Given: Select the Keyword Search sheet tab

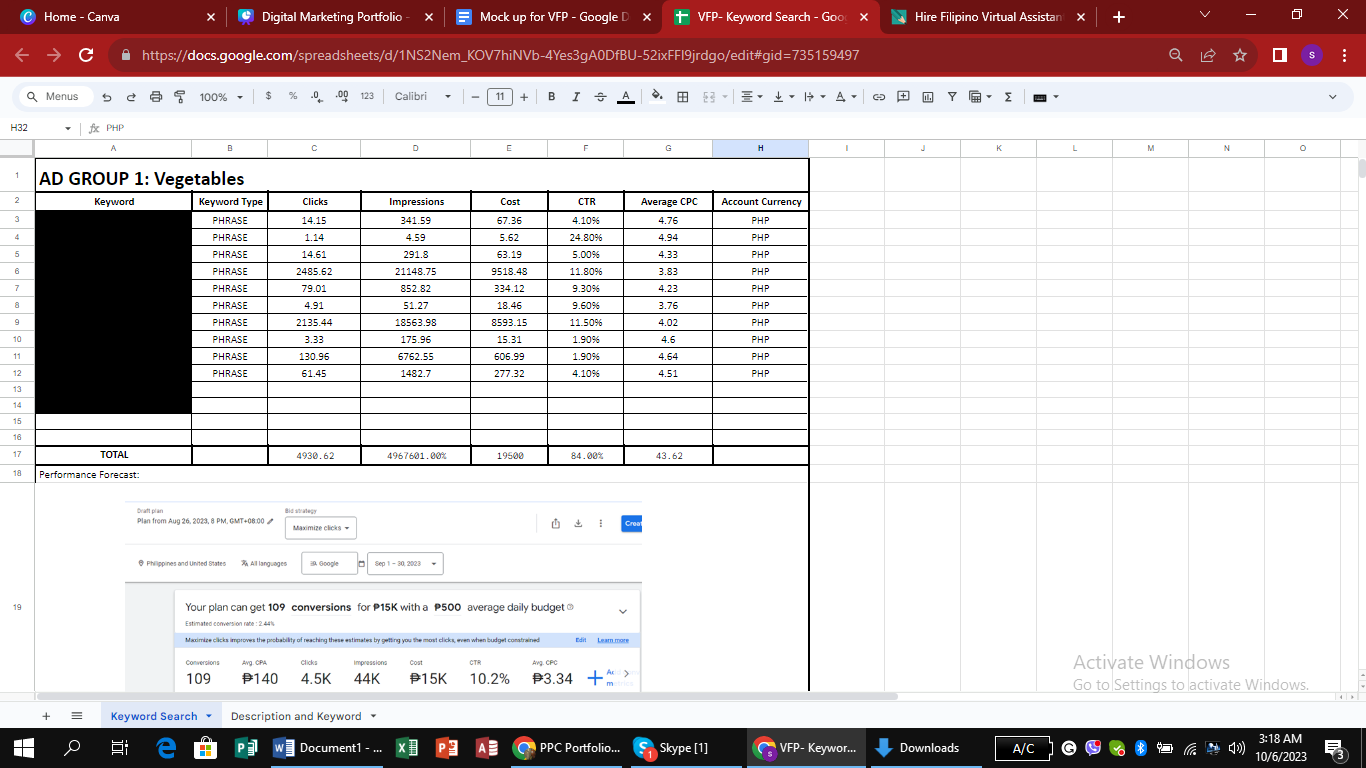Looking at the screenshot, I should pos(161,716).
